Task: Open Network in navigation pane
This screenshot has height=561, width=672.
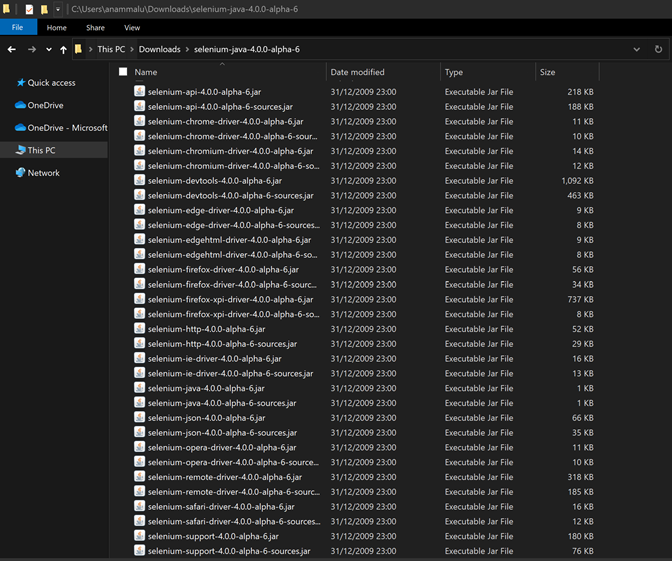Action: (x=43, y=173)
